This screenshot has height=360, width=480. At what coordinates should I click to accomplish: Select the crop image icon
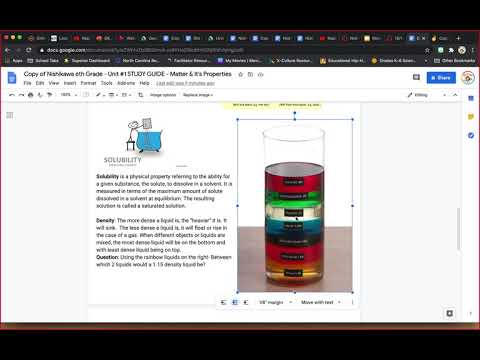pyautogui.click(x=141, y=95)
